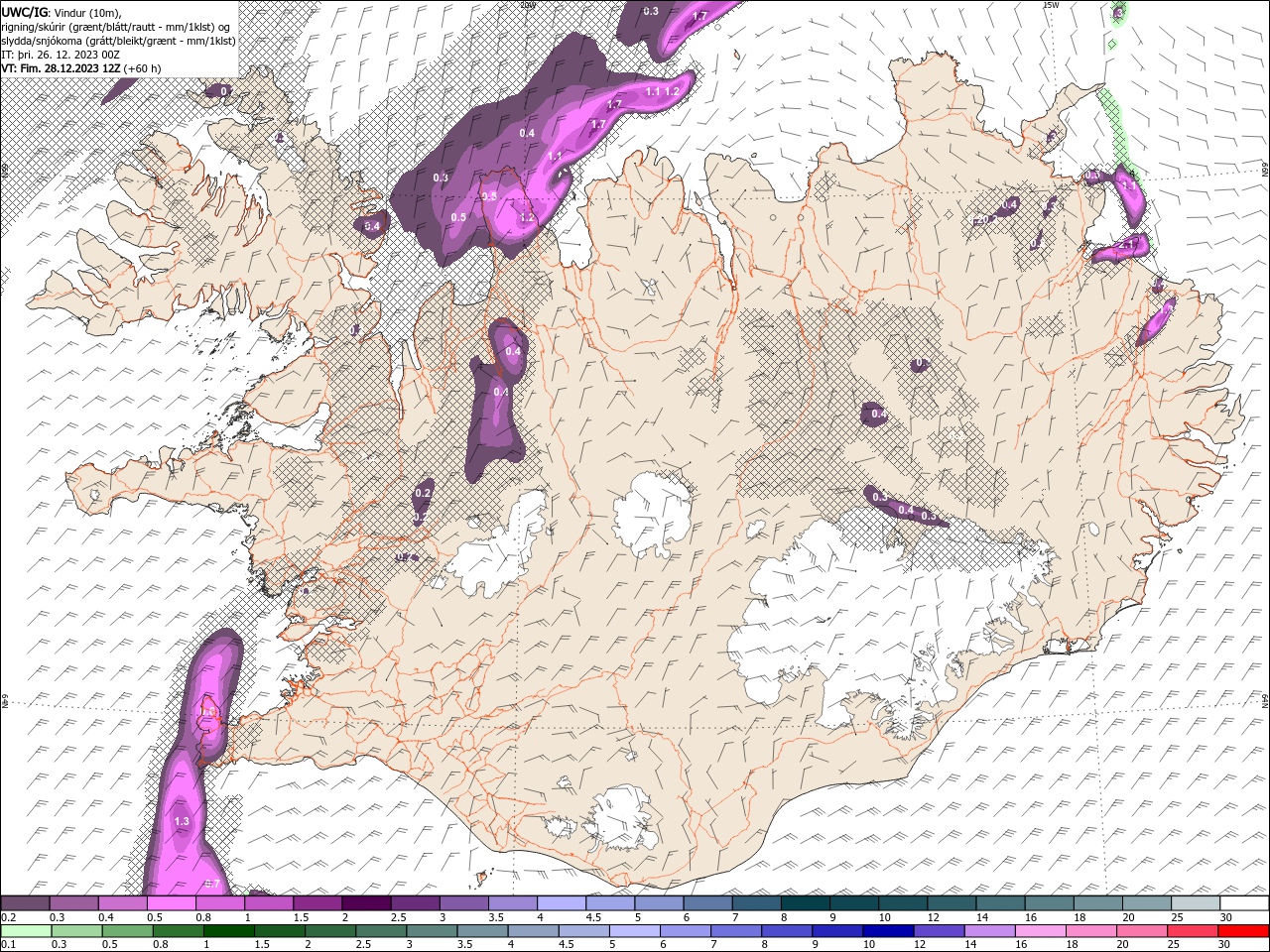
Task: Click the snow scale label 12
Action: click(934, 917)
